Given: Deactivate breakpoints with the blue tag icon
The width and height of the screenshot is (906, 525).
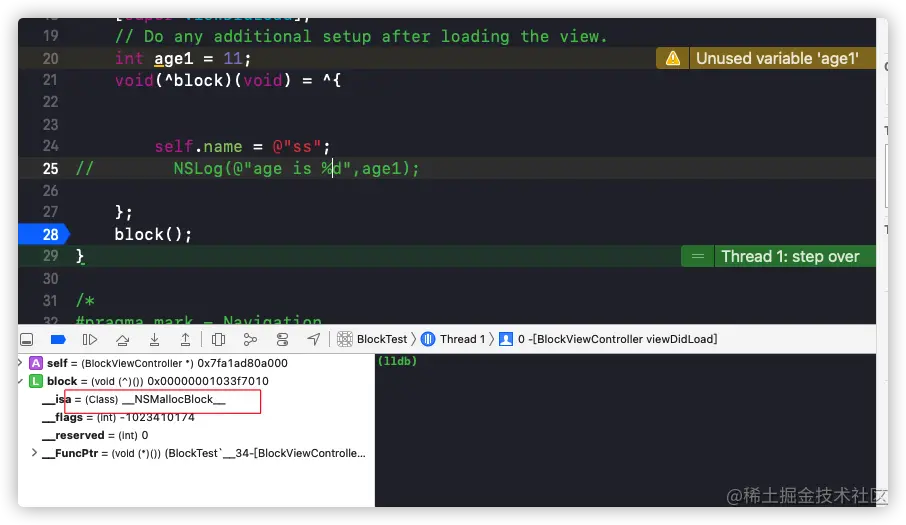Looking at the screenshot, I should click(58, 340).
